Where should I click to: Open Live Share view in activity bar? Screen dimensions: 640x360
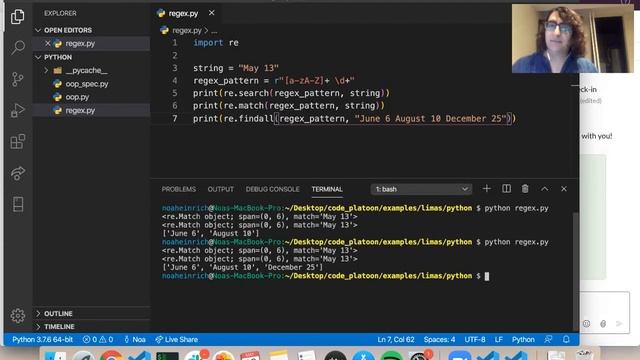[x=18, y=173]
